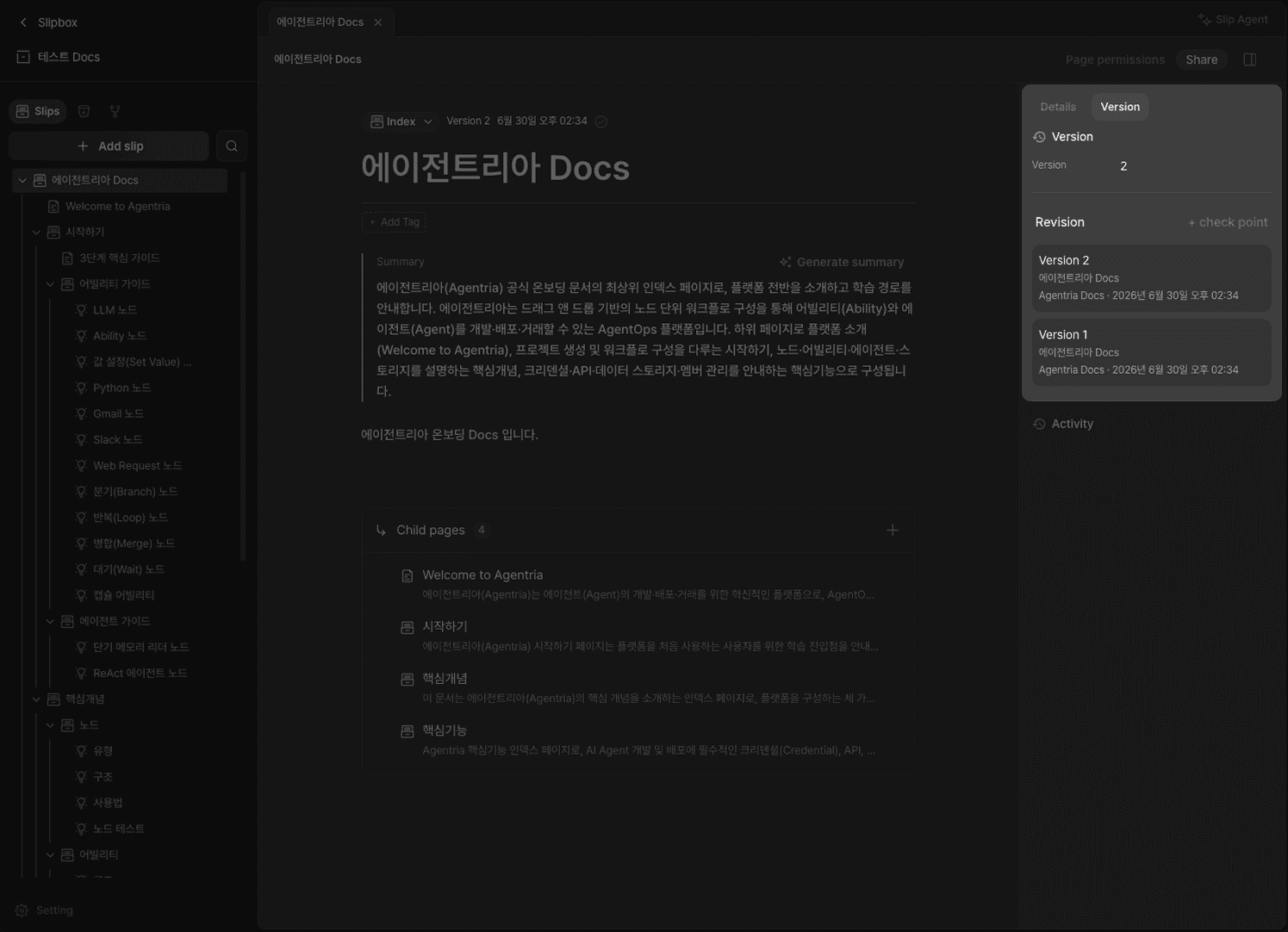
Task: Select 캡슐 어빌리티 tree item
Action: [x=123, y=595]
